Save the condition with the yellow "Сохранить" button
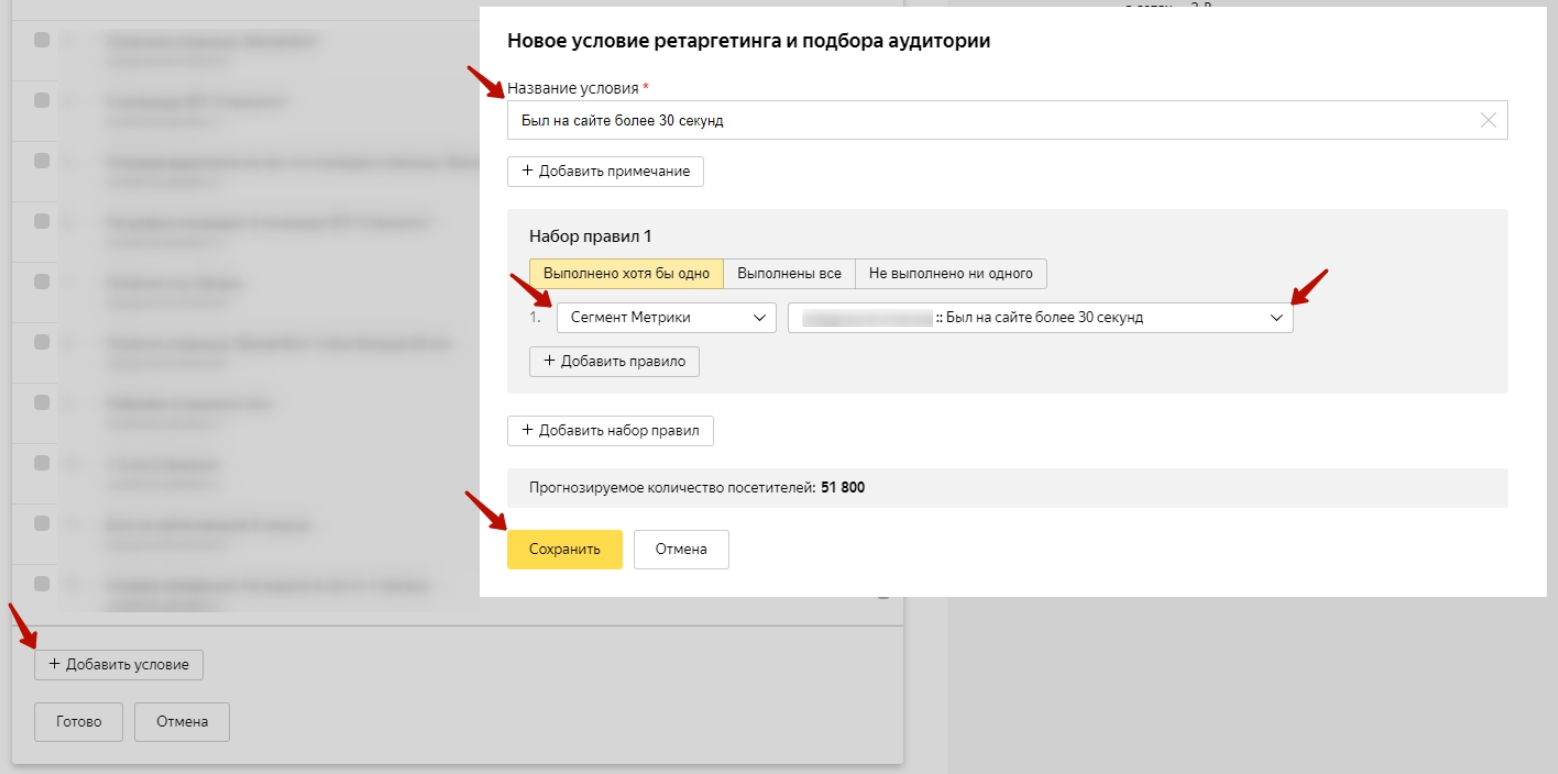This screenshot has height=774, width=1558. [564, 549]
